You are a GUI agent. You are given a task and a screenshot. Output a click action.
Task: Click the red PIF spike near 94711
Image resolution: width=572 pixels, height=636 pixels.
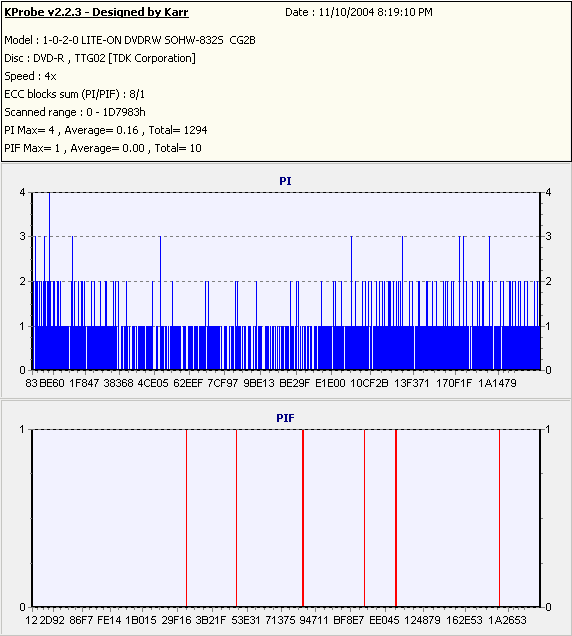click(303, 518)
